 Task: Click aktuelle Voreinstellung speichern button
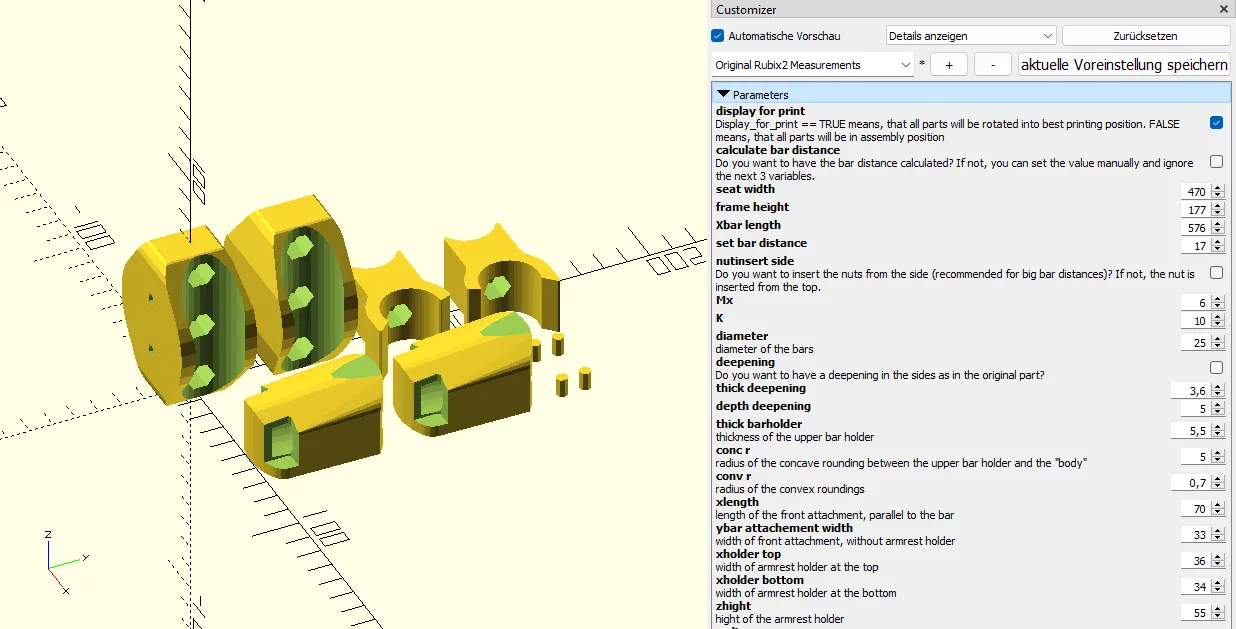[1124, 65]
